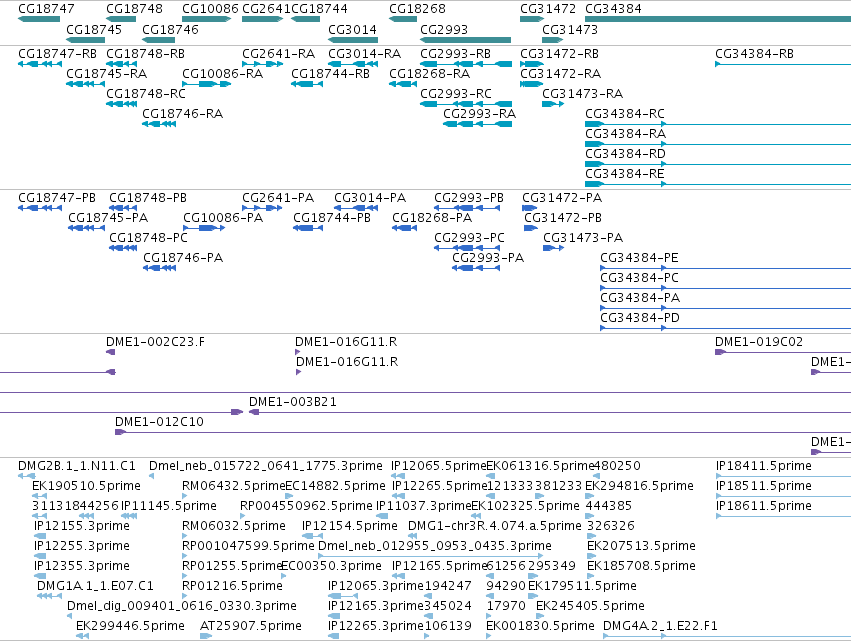This screenshot has height=641, width=851.
Task: Click the IP11145.5prime EST label
Action: click(x=169, y=506)
